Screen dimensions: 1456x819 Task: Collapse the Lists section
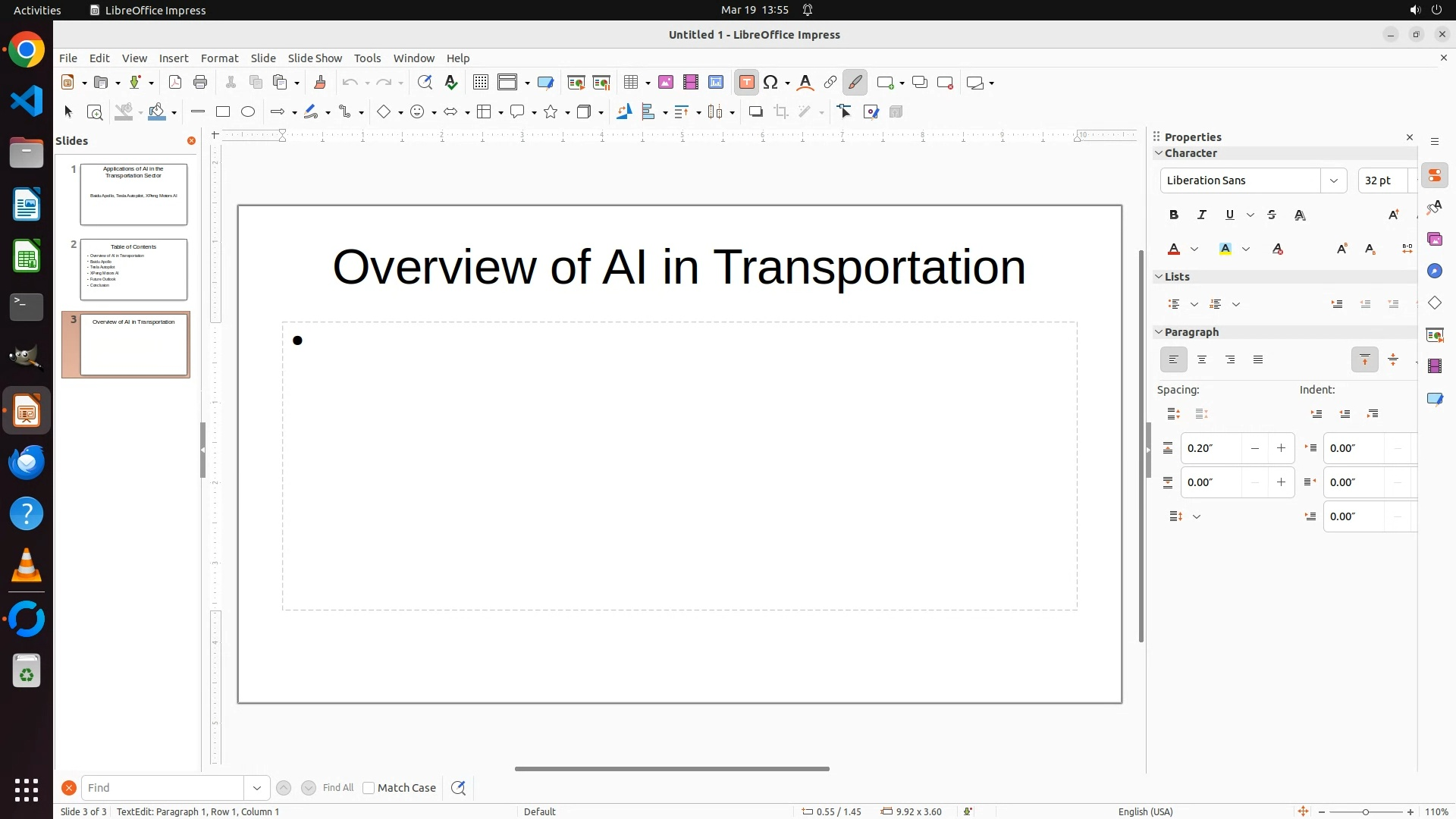coord(1159,277)
